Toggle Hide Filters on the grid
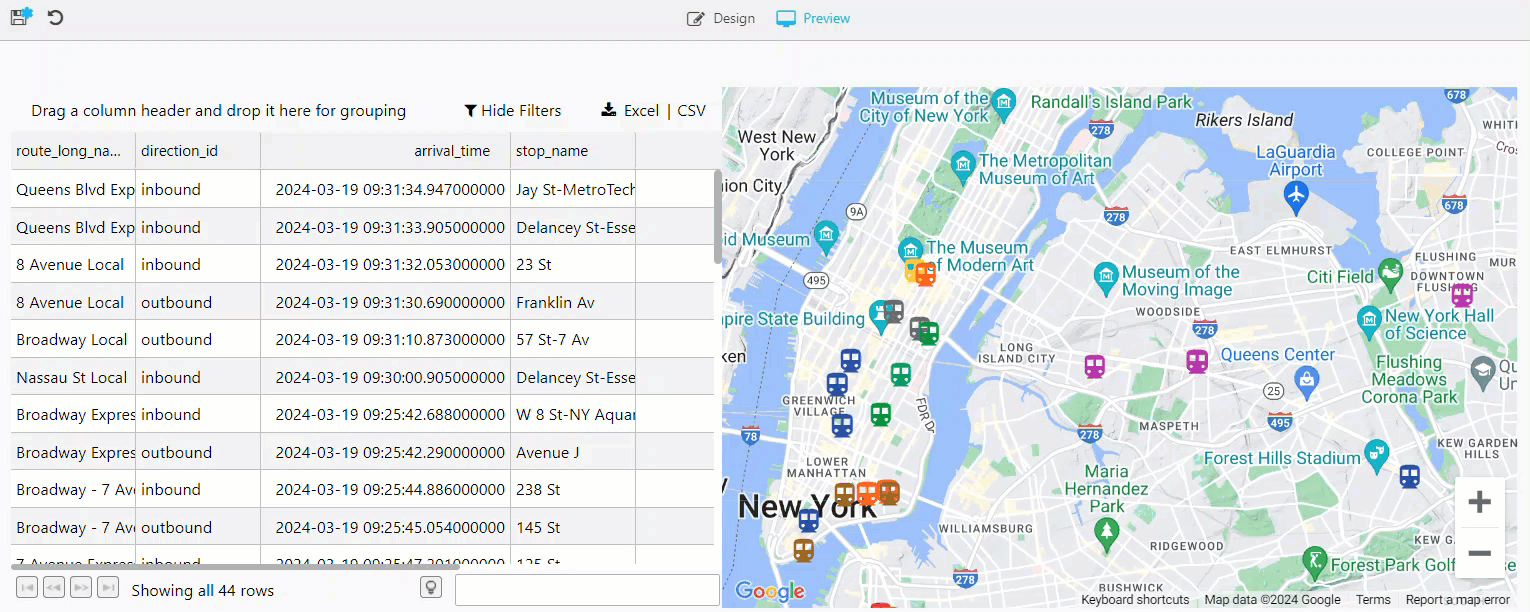Viewport: 1530px width, 612px height. (512, 111)
